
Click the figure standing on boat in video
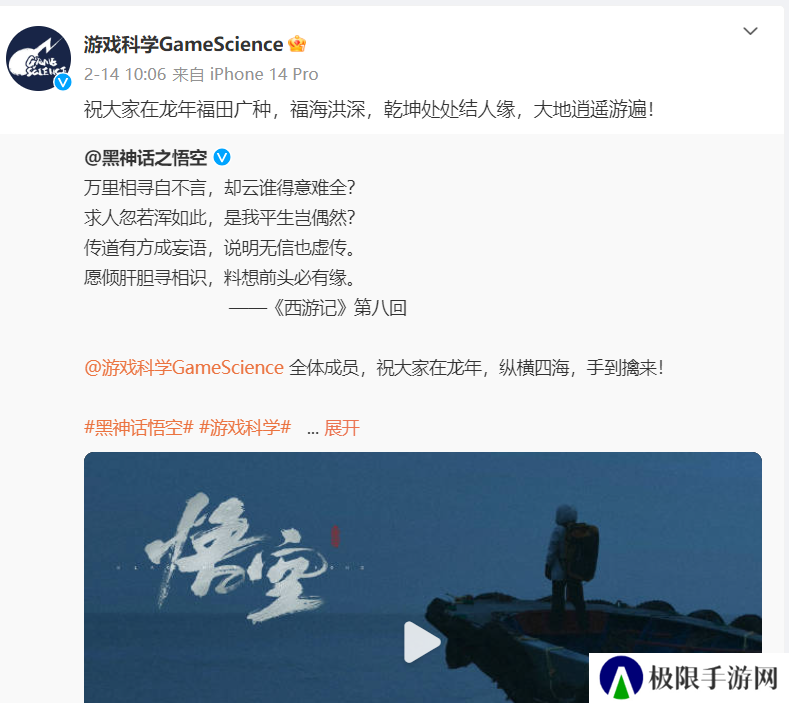click(571, 561)
